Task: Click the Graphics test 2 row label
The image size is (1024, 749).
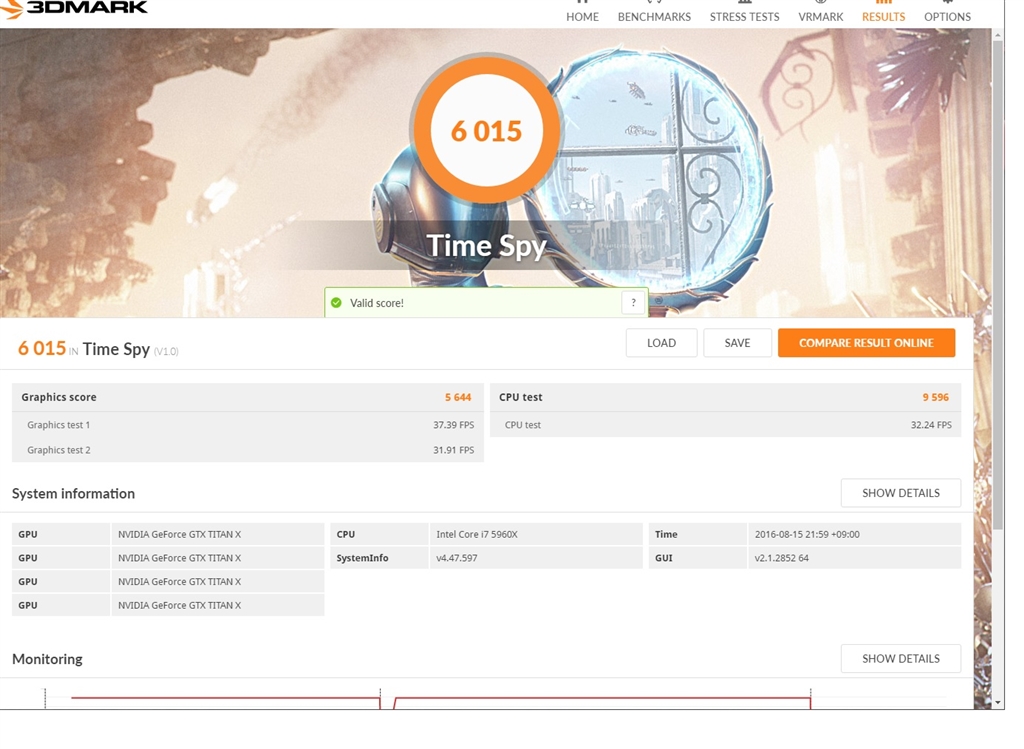Action: point(59,450)
